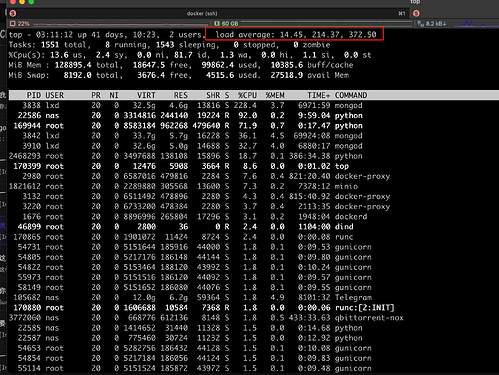The image size is (499, 375).
Task: Click the %MEM column header
Action: coord(275,95)
